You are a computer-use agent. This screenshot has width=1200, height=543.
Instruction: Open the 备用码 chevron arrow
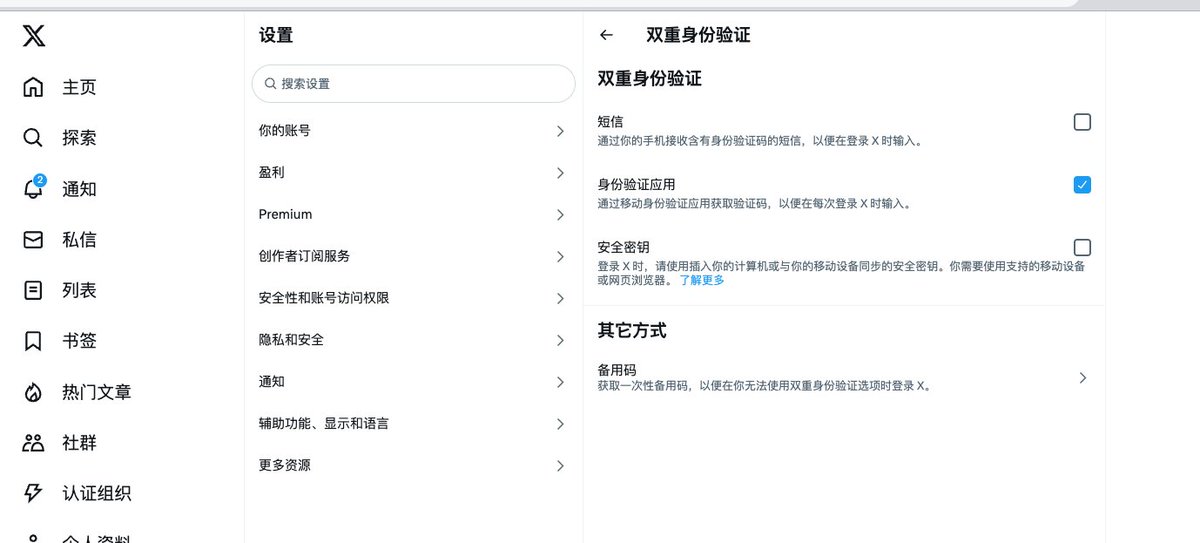(x=1083, y=378)
